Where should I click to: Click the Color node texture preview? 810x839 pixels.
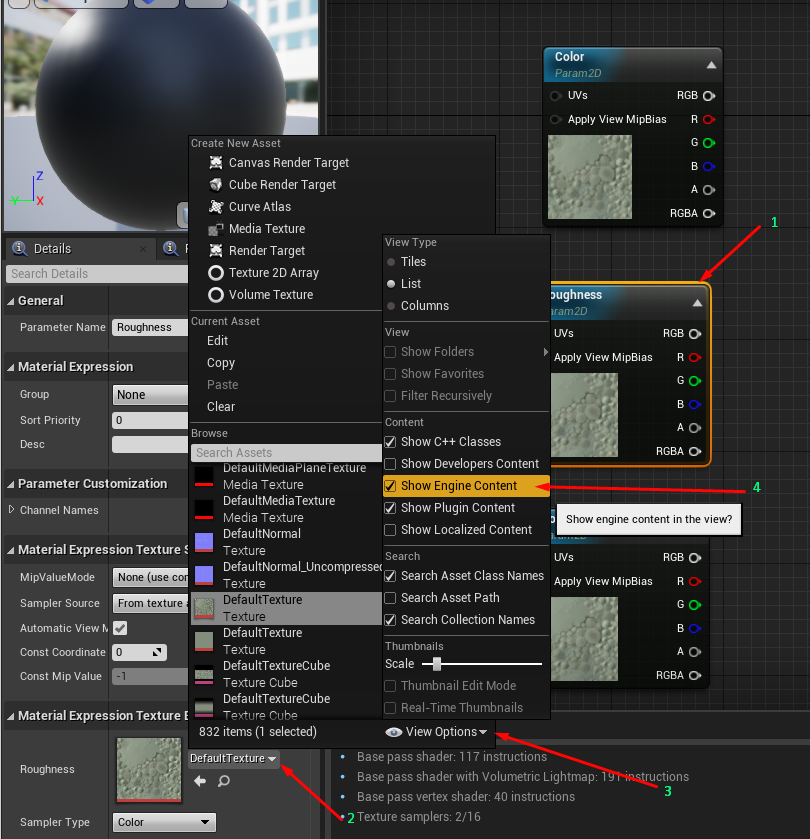click(x=590, y=177)
